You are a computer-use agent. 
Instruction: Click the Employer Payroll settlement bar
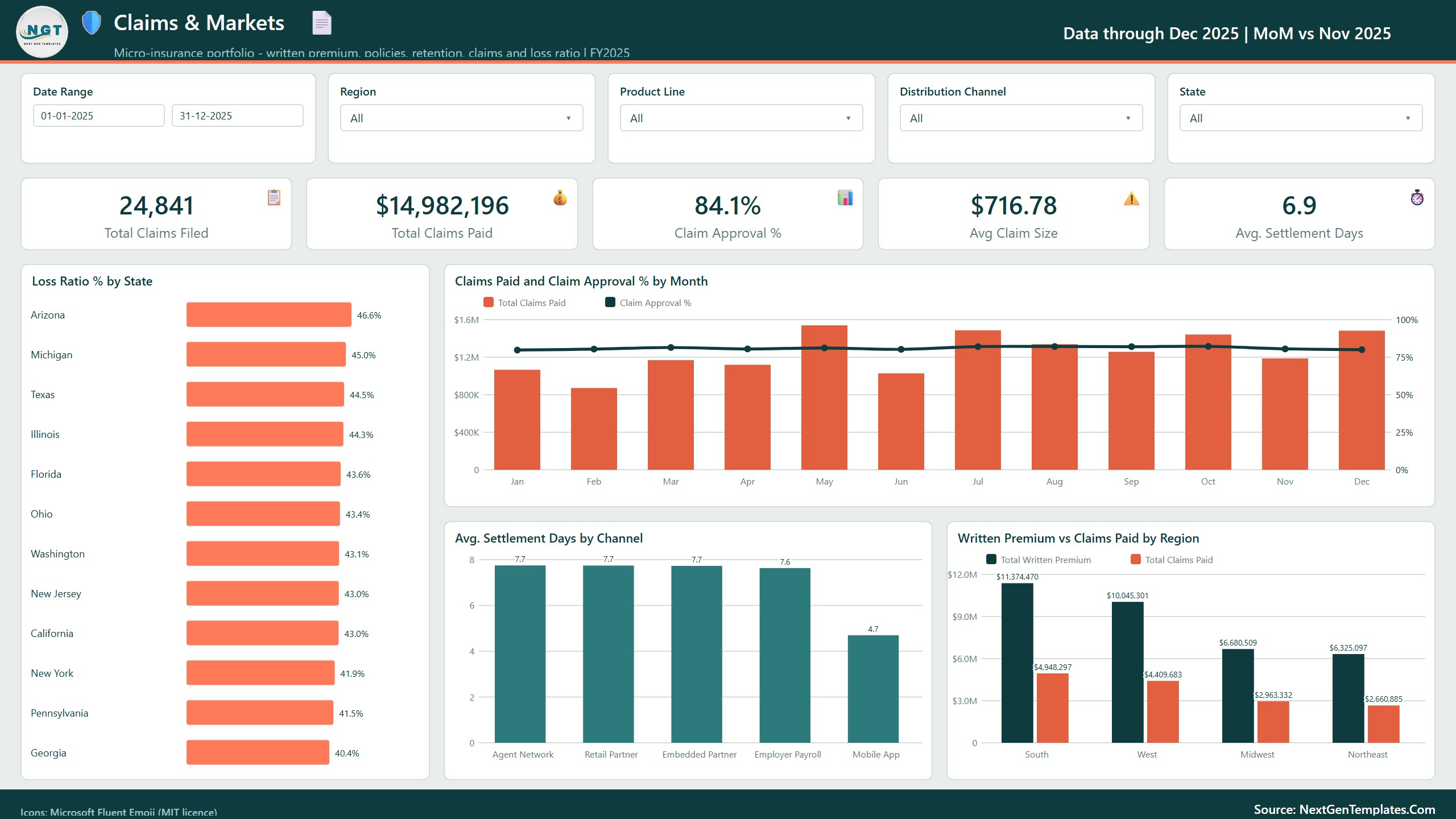click(785, 655)
